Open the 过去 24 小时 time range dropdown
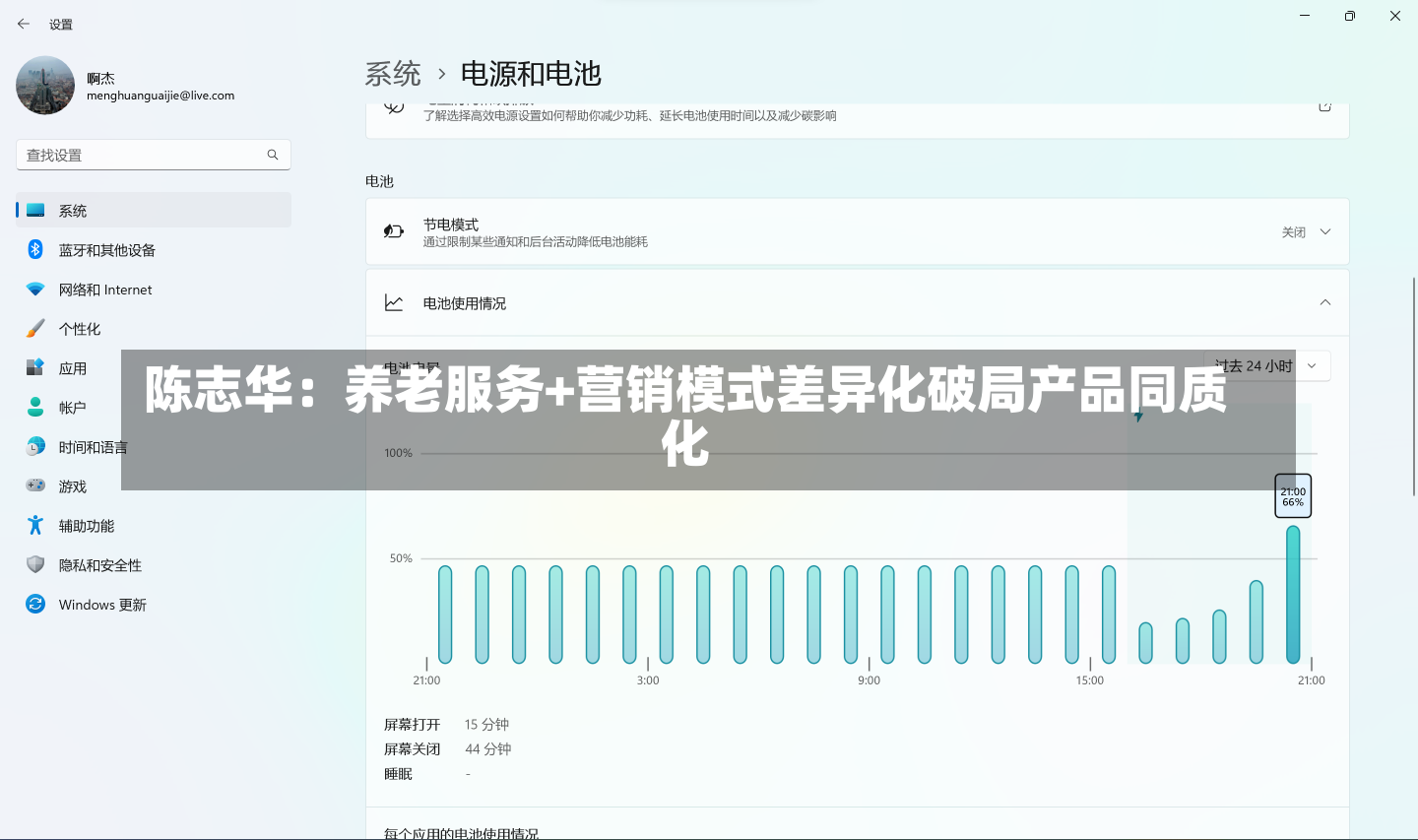This screenshot has height=840, width=1418. pos(1266,365)
